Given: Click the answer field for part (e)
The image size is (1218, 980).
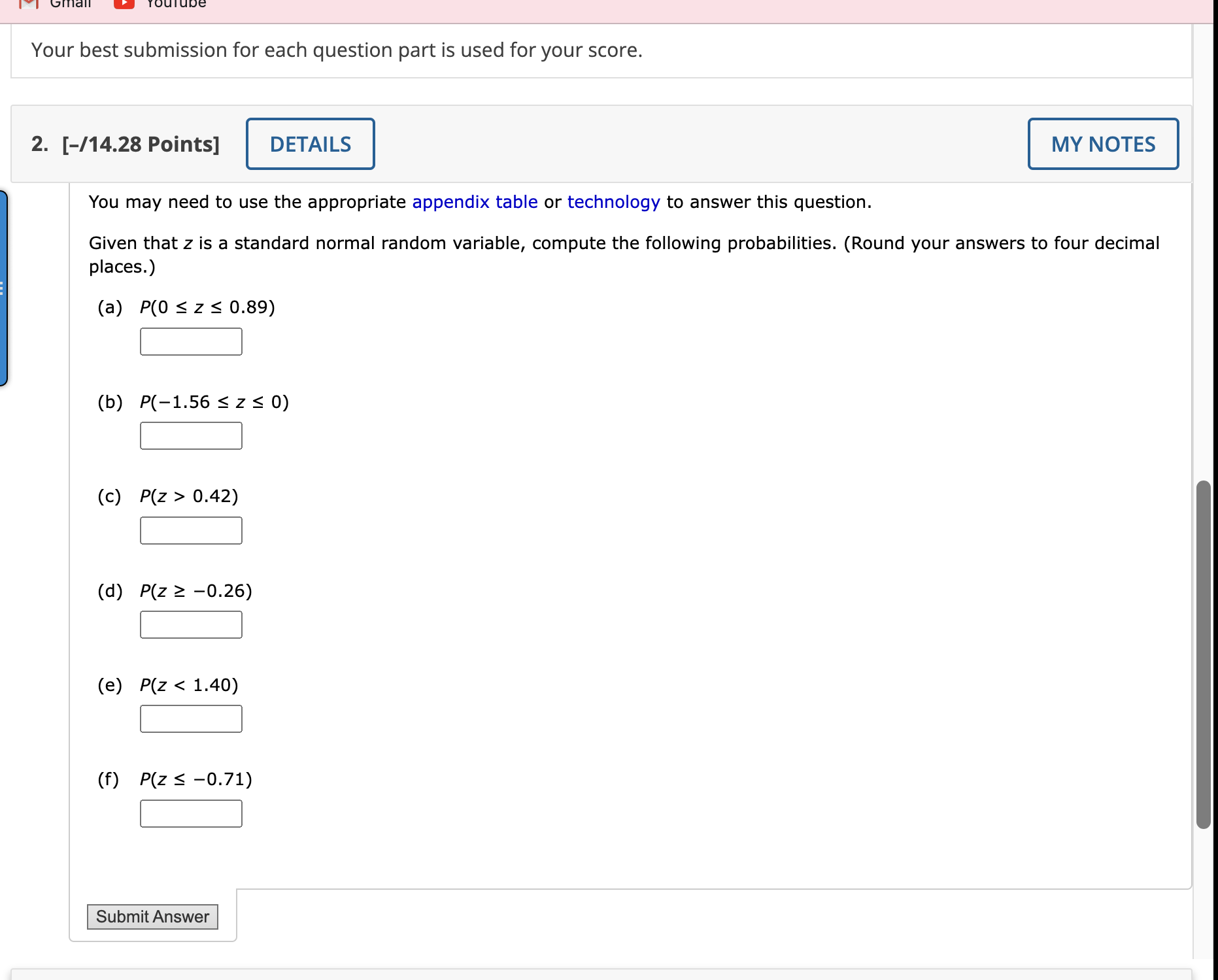Looking at the screenshot, I should [190, 718].
